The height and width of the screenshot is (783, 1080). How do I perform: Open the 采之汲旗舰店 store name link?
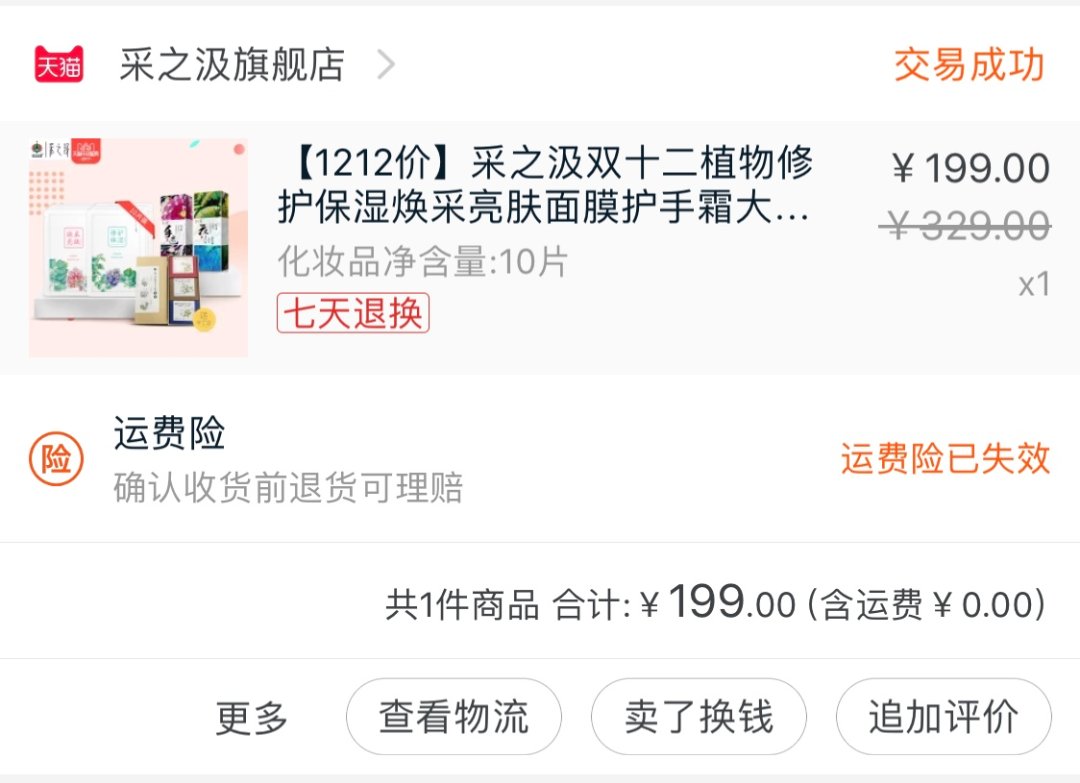tap(232, 65)
